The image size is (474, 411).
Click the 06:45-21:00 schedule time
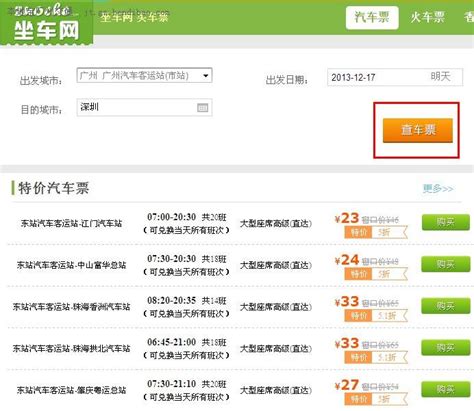(x=171, y=342)
